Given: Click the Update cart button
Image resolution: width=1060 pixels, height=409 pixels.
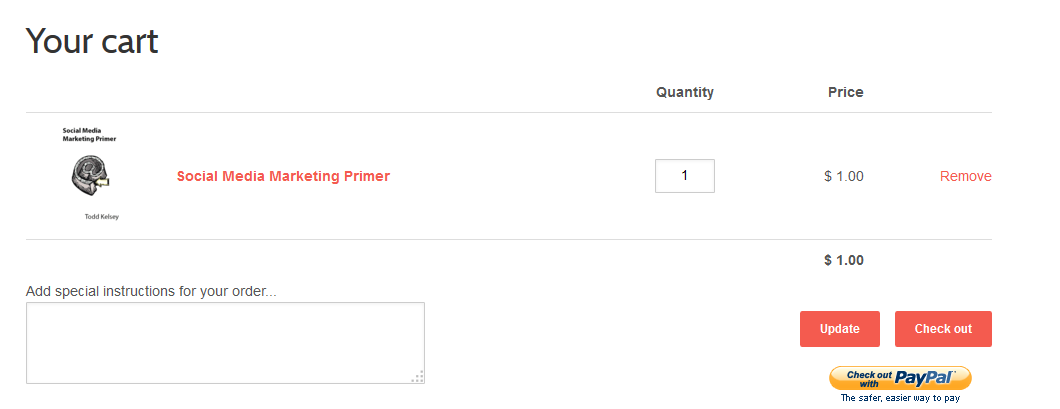Looking at the screenshot, I should point(840,329).
